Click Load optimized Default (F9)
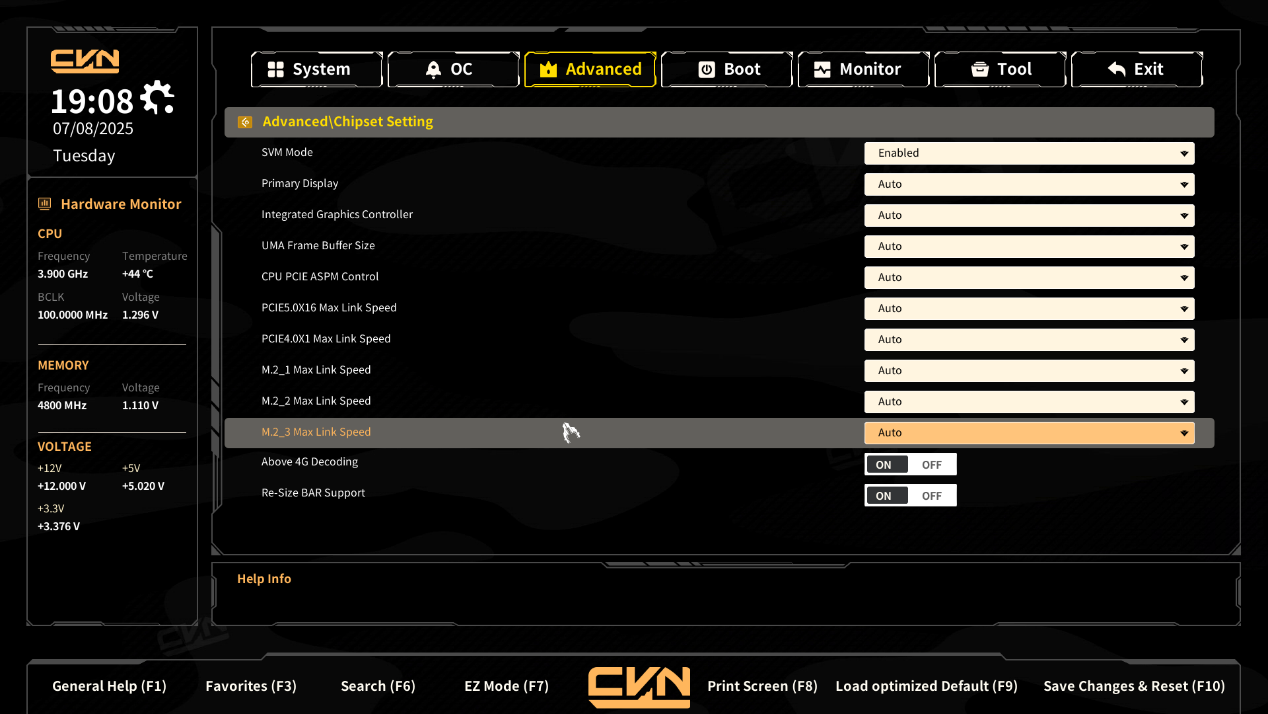Viewport: 1268px width, 714px height. click(926, 686)
